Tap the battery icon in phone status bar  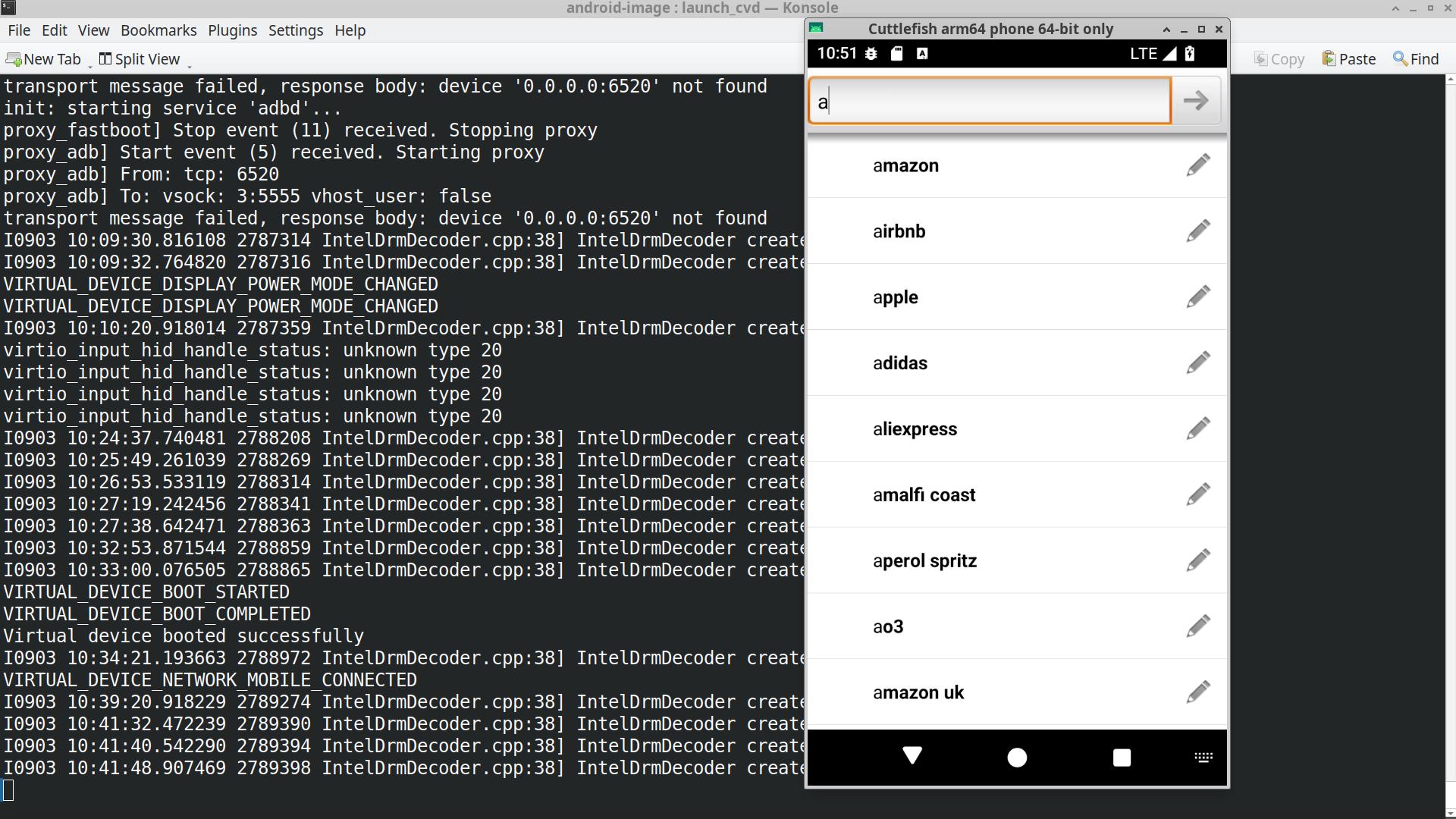click(x=1190, y=54)
